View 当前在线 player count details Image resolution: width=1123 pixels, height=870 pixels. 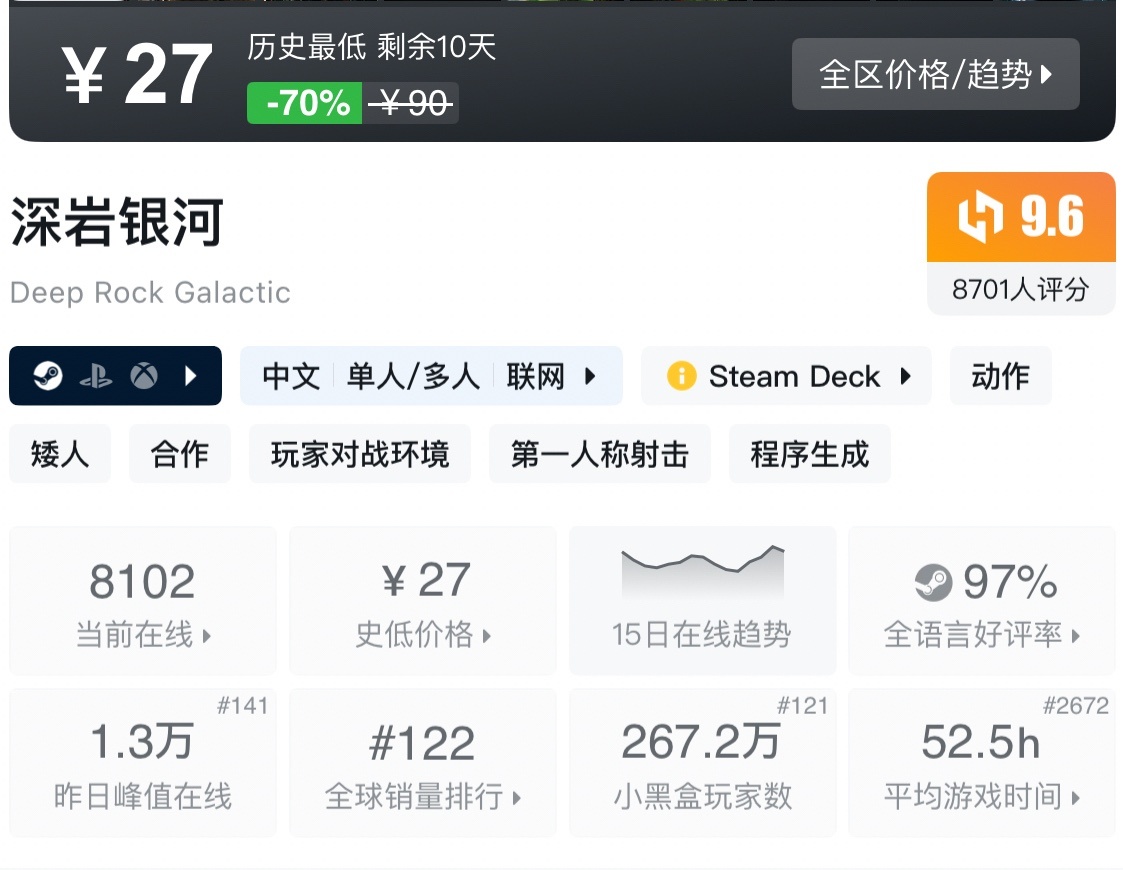[143, 600]
